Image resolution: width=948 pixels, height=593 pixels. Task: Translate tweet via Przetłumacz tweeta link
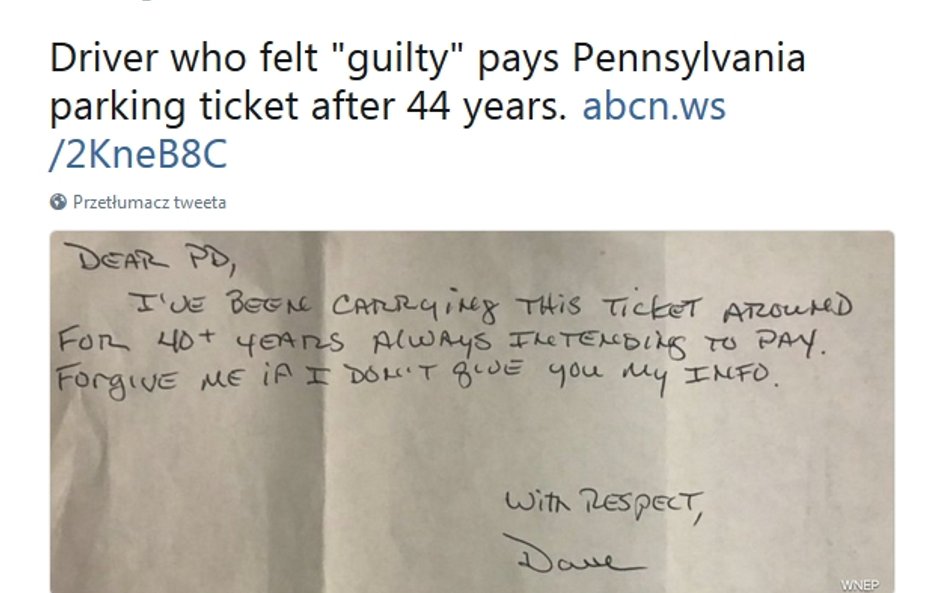coord(149,202)
